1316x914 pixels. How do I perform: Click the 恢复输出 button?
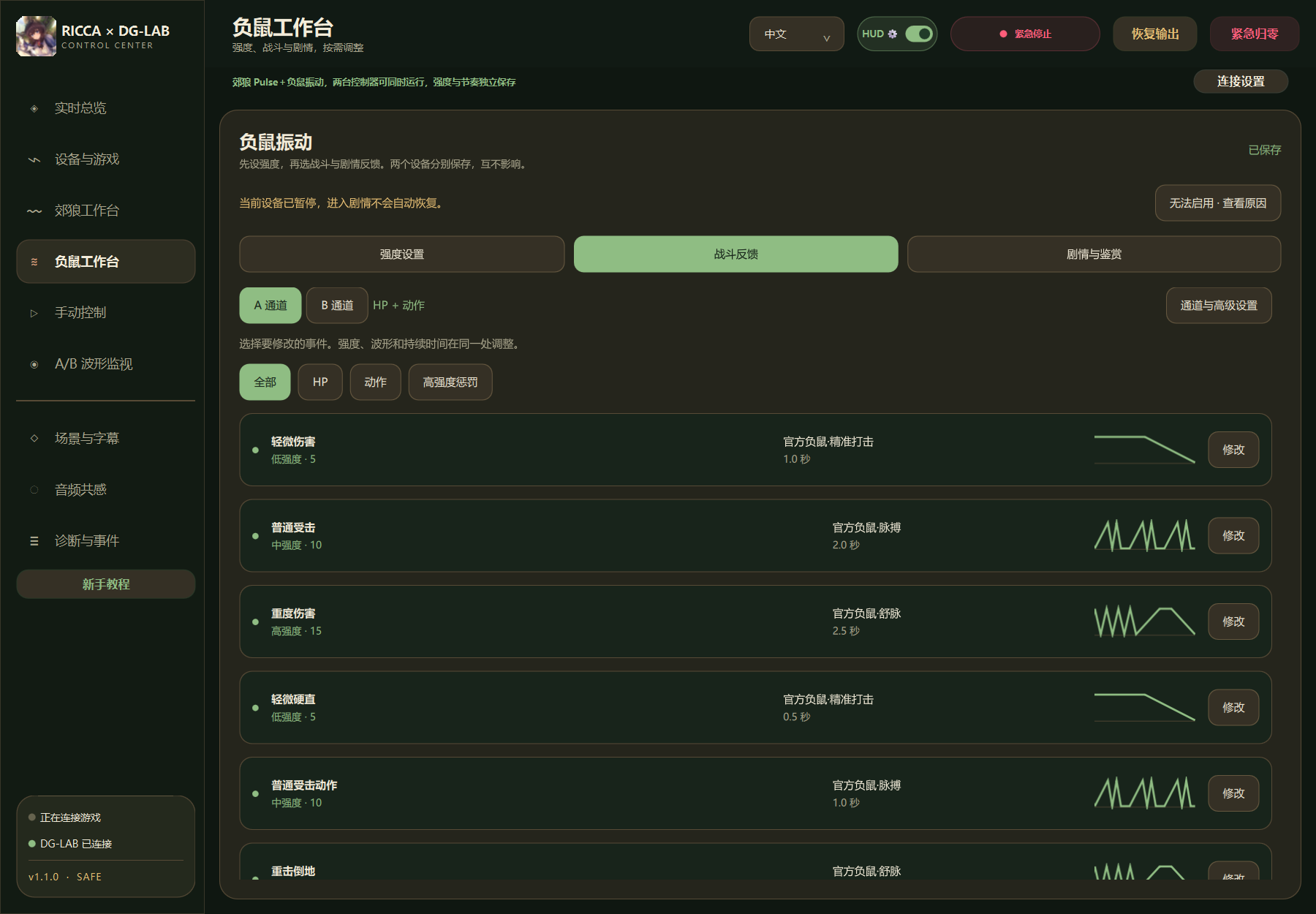point(1155,34)
